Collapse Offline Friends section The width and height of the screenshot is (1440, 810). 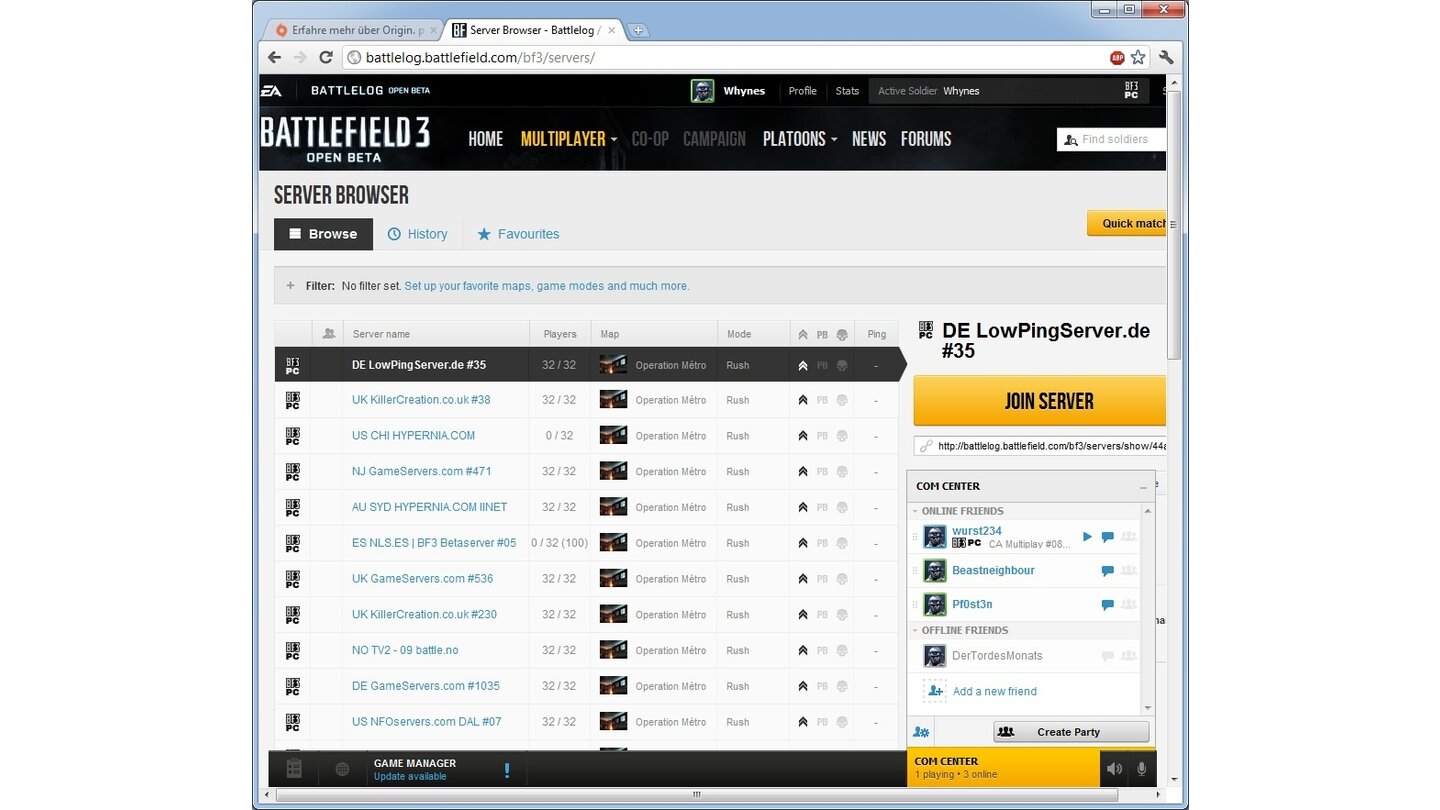point(914,631)
